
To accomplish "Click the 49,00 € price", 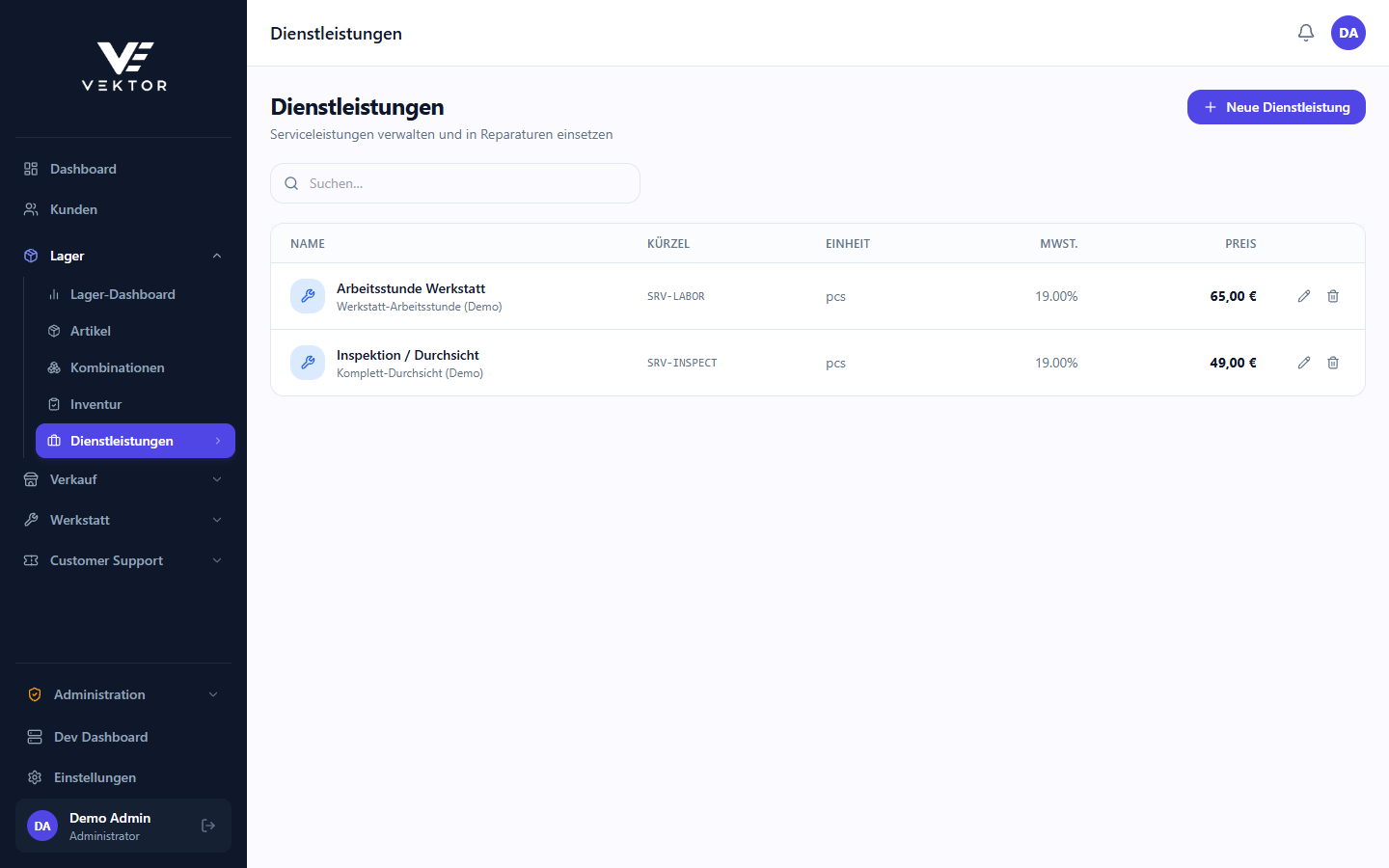I will click(1234, 363).
